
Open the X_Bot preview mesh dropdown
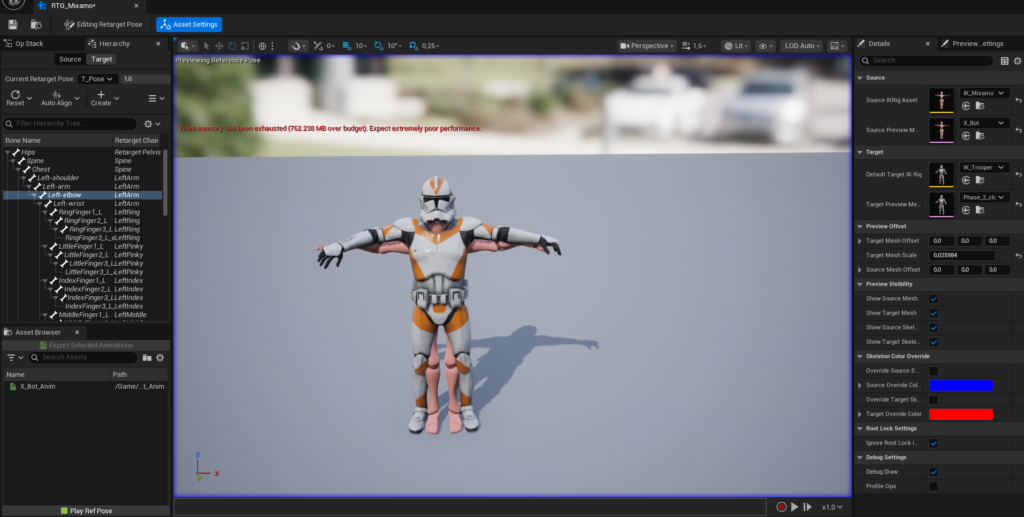coord(985,123)
